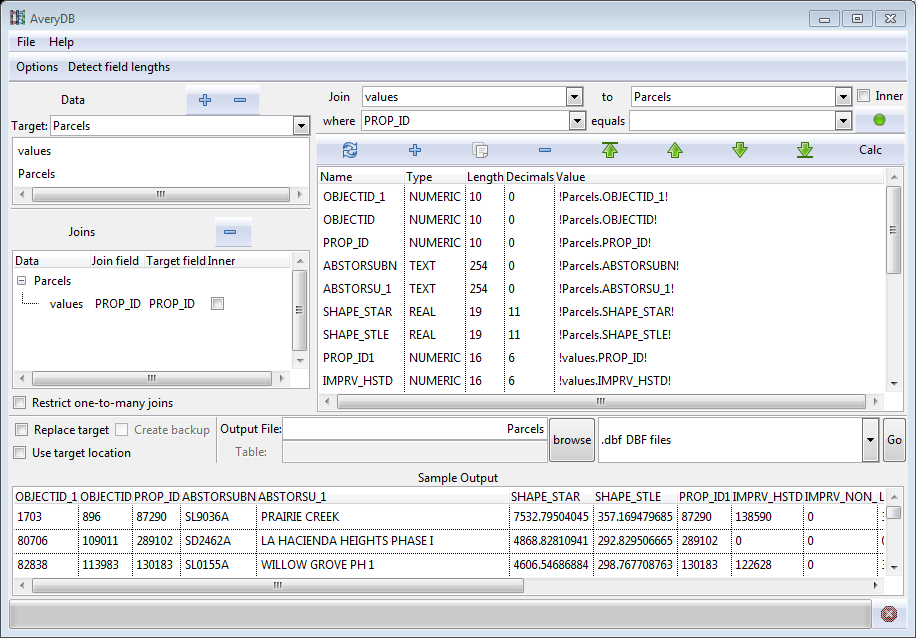The height and width of the screenshot is (638, 916).
Task: Click the red cancel icon in status bar
Action: click(x=889, y=613)
